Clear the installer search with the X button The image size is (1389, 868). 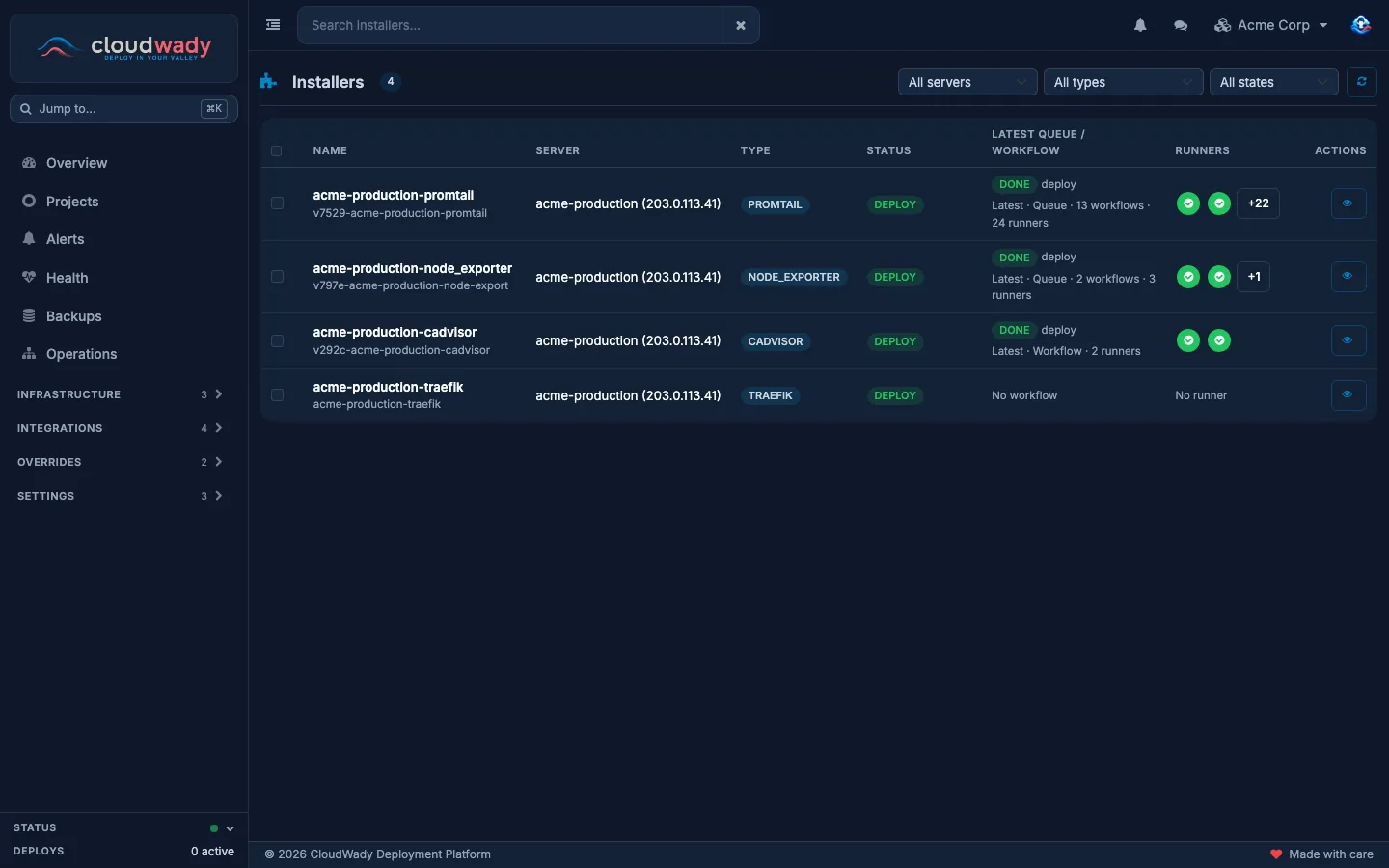(x=741, y=25)
